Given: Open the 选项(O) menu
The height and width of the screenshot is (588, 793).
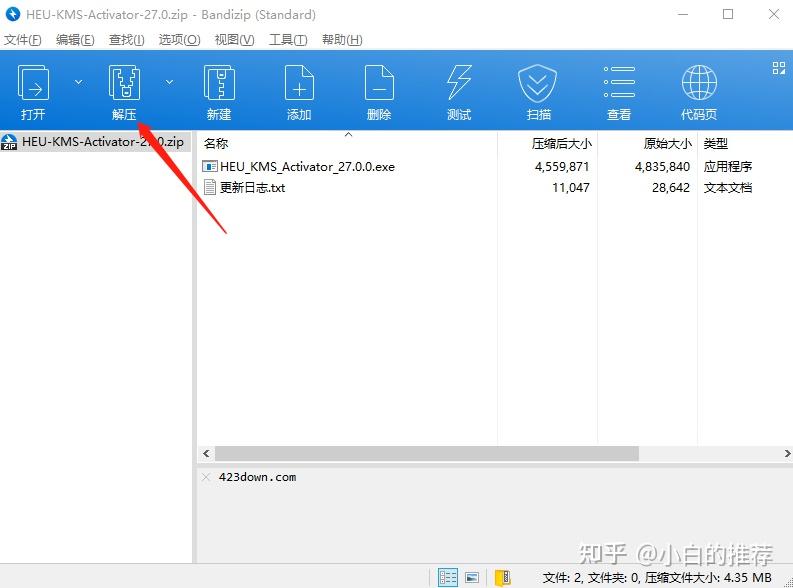Looking at the screenshot, I should click(180, 39).
